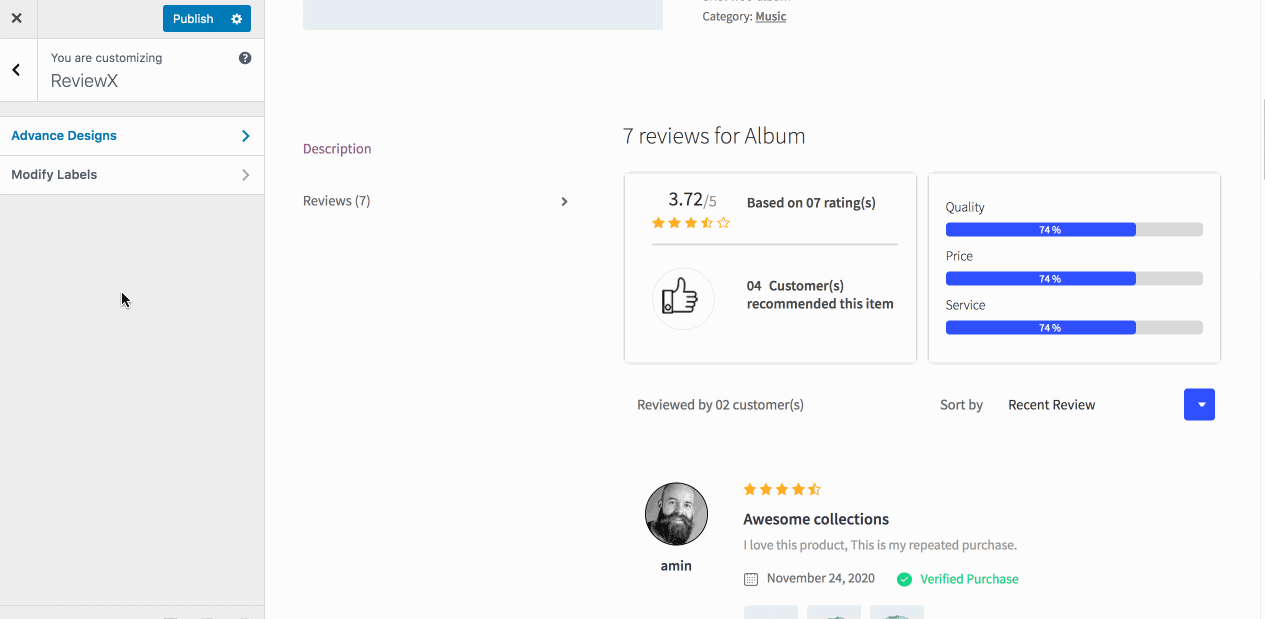Switch to the Description tab

click(x=337, y=148)
